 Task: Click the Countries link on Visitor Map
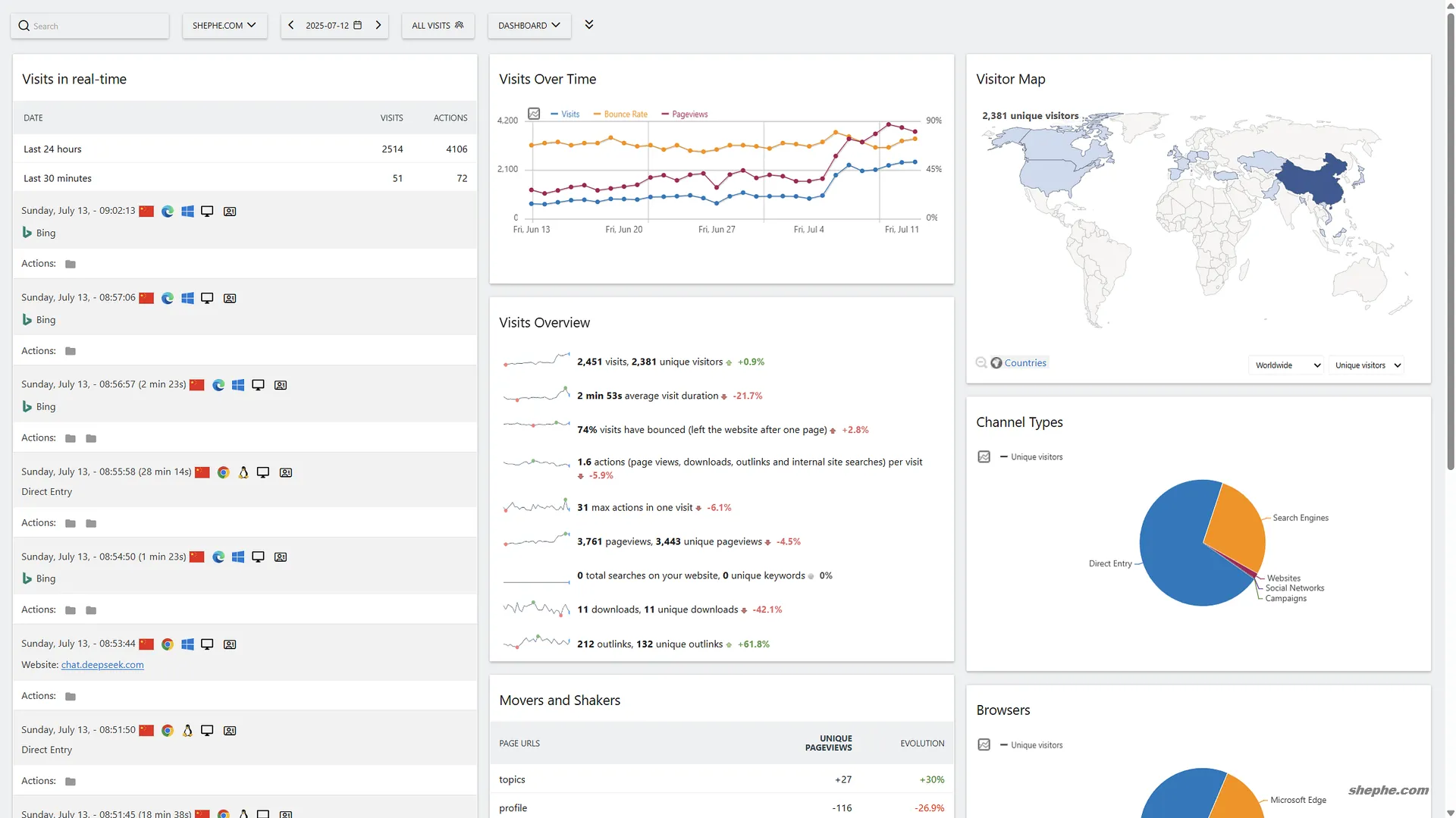1025,363
